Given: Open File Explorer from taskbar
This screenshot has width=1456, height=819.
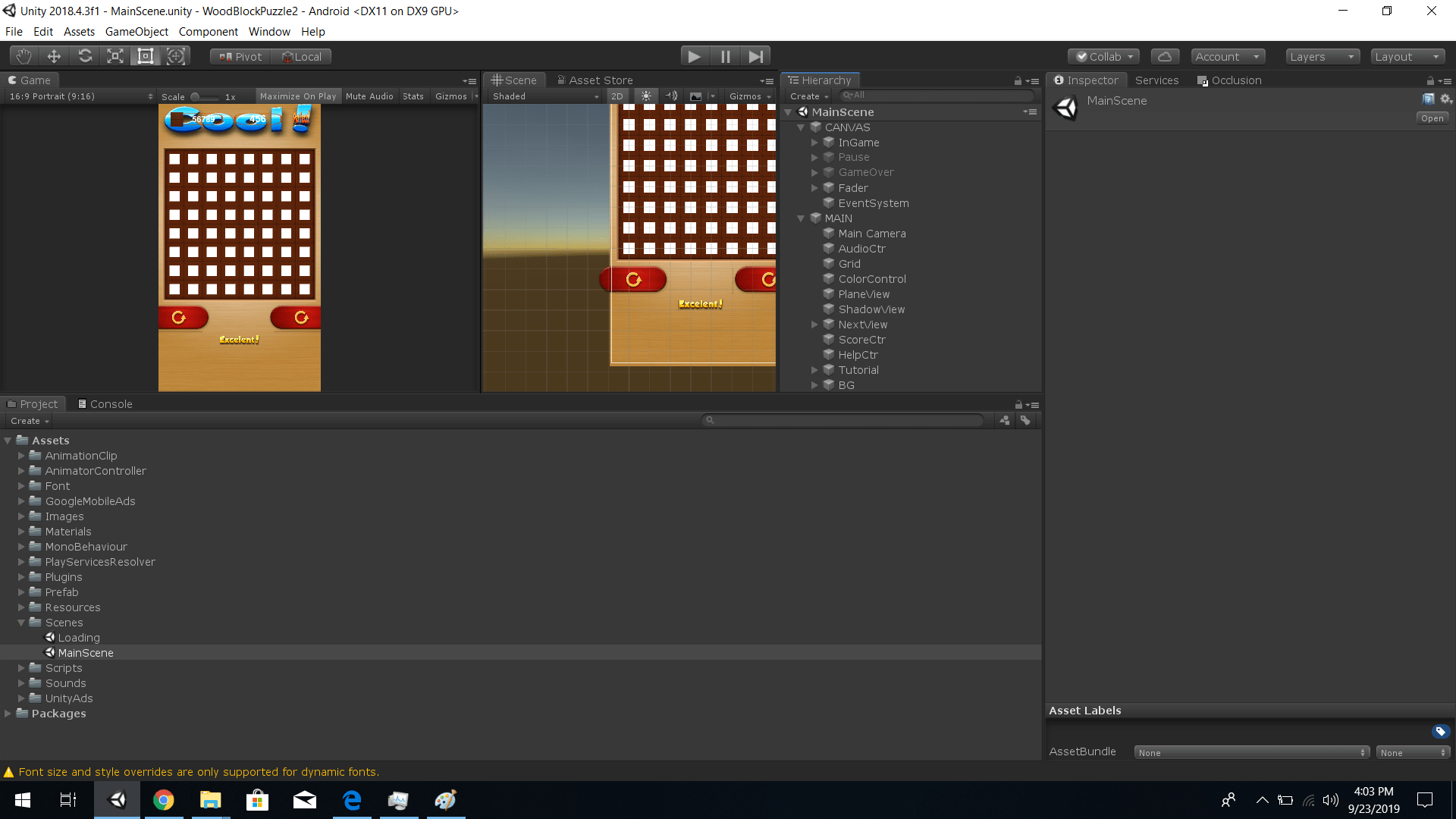Looking at the screenshot, I should click(x=210, y=800).
